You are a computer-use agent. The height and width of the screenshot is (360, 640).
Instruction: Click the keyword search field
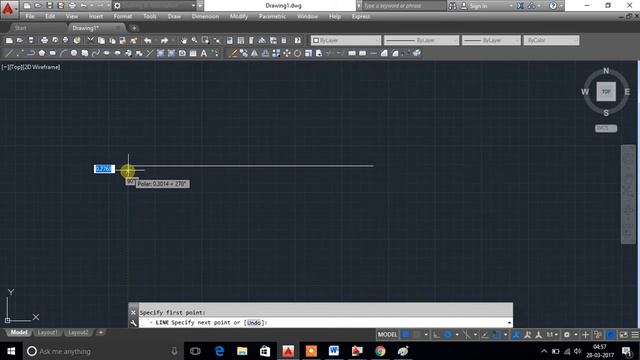(x=403, y=6)
